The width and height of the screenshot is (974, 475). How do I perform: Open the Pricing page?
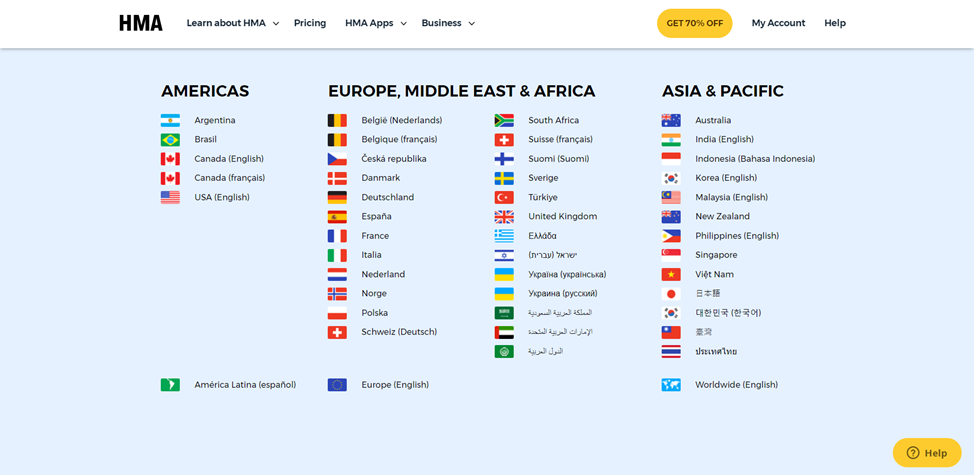(310, 23)
